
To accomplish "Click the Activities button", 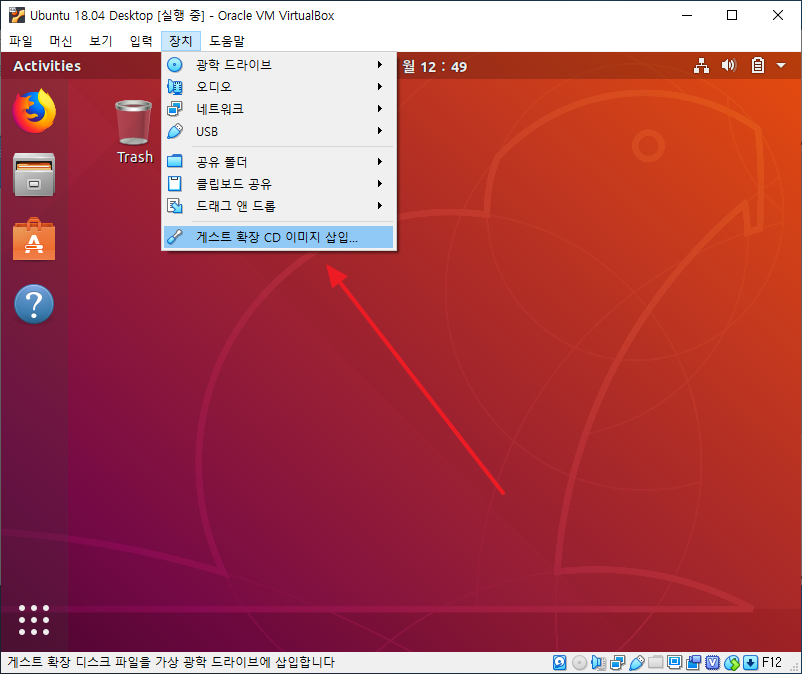I will [47, 66].
